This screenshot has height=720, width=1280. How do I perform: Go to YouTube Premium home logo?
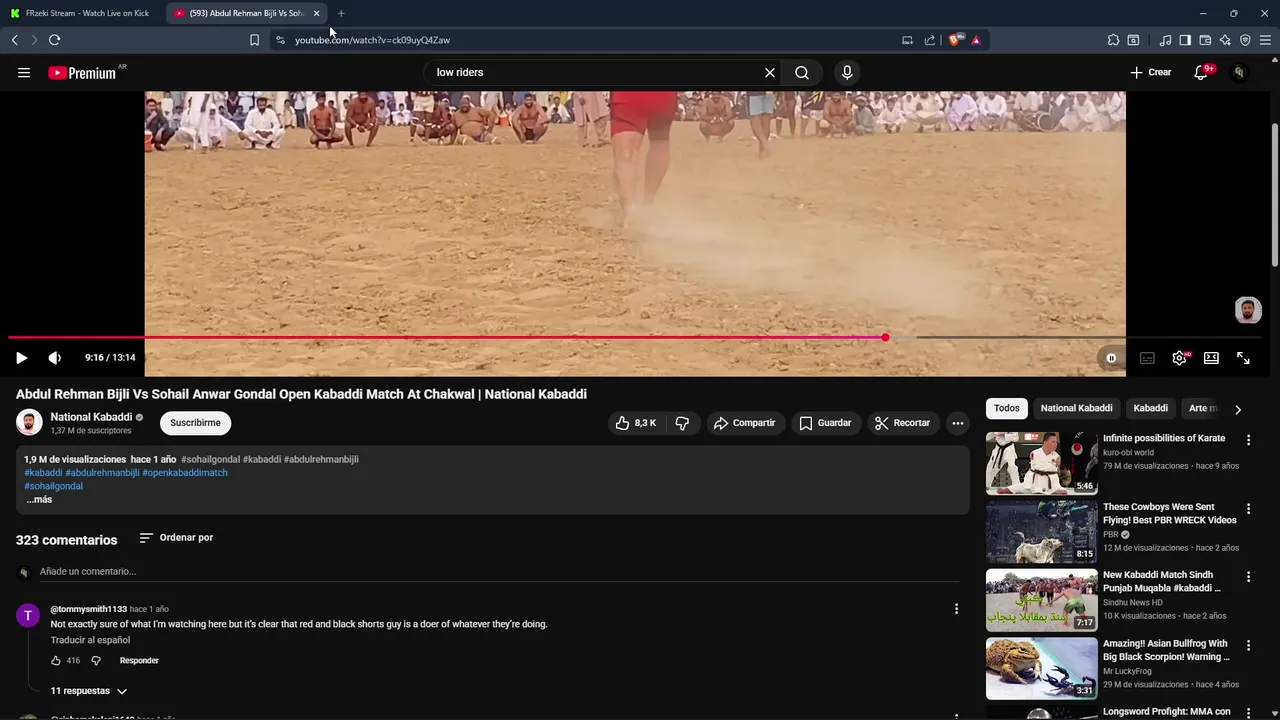[82, 73]
